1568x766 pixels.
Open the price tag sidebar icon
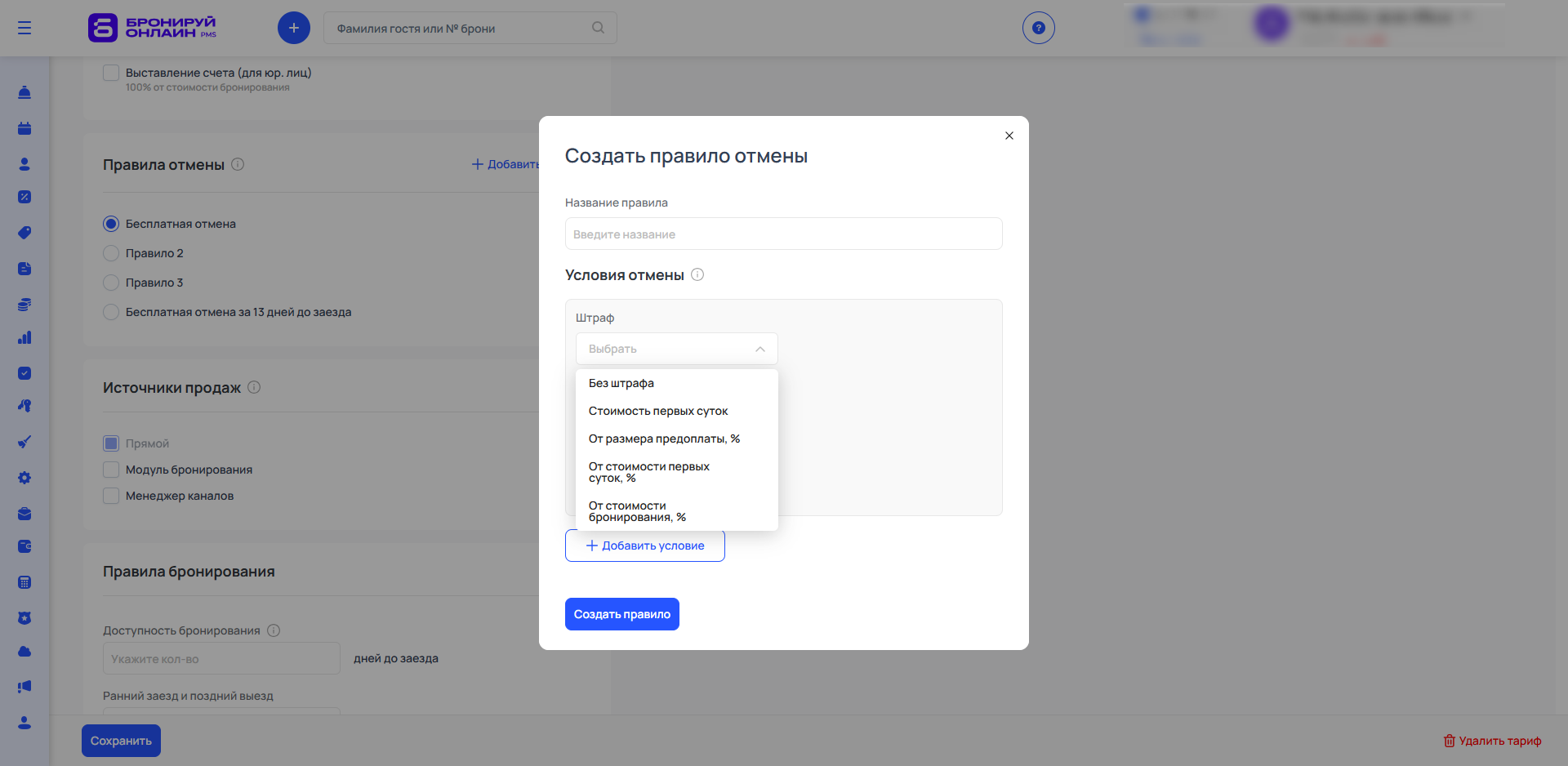24,233
